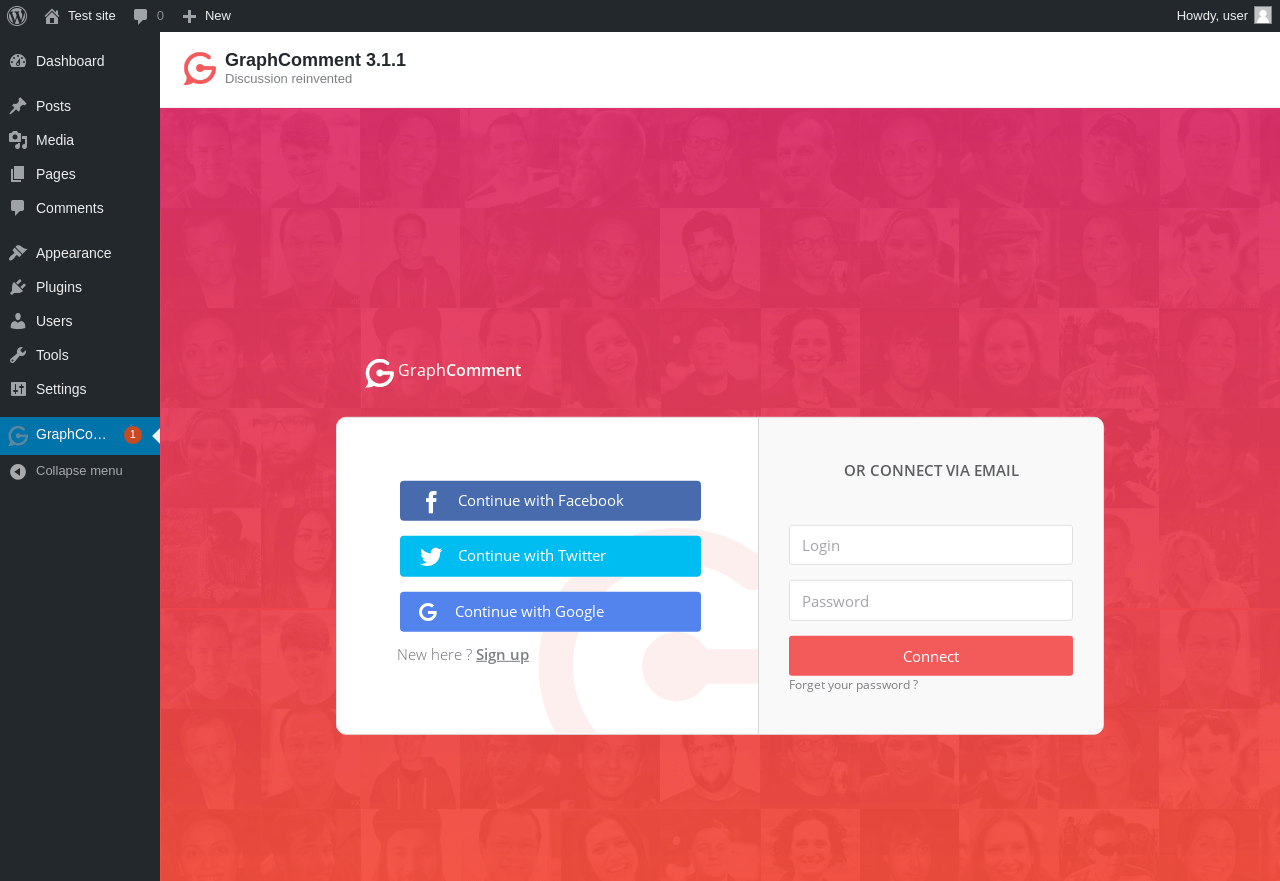Go to Plugins menu

[80, 287]
